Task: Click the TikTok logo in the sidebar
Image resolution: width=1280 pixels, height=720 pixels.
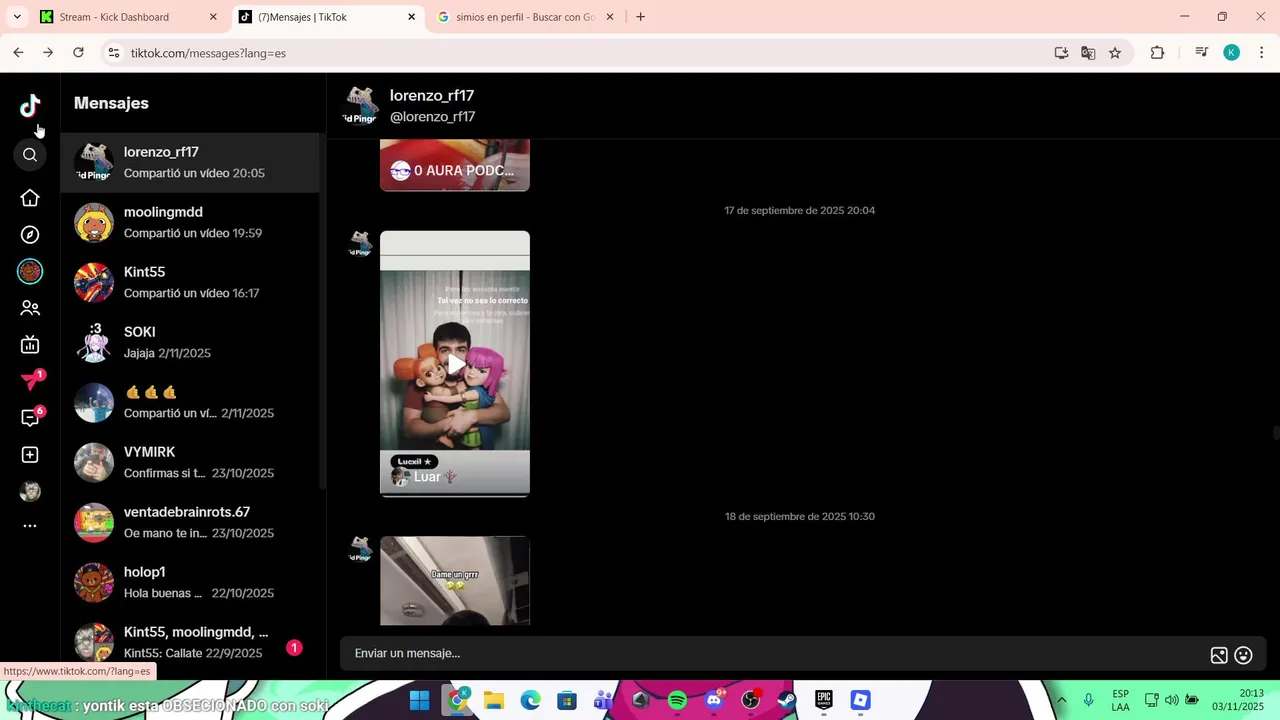Action: point(30,105)
